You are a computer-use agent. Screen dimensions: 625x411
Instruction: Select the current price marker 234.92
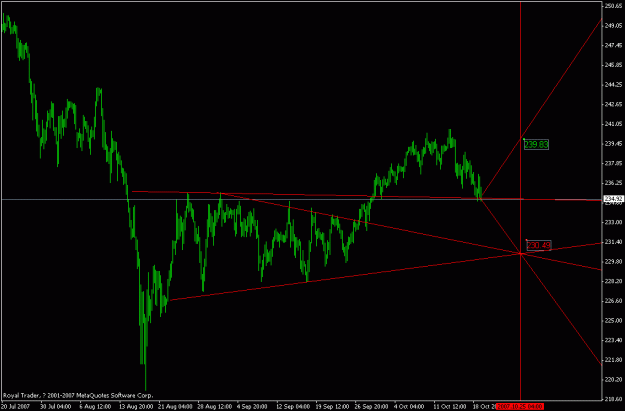(614, 198)
